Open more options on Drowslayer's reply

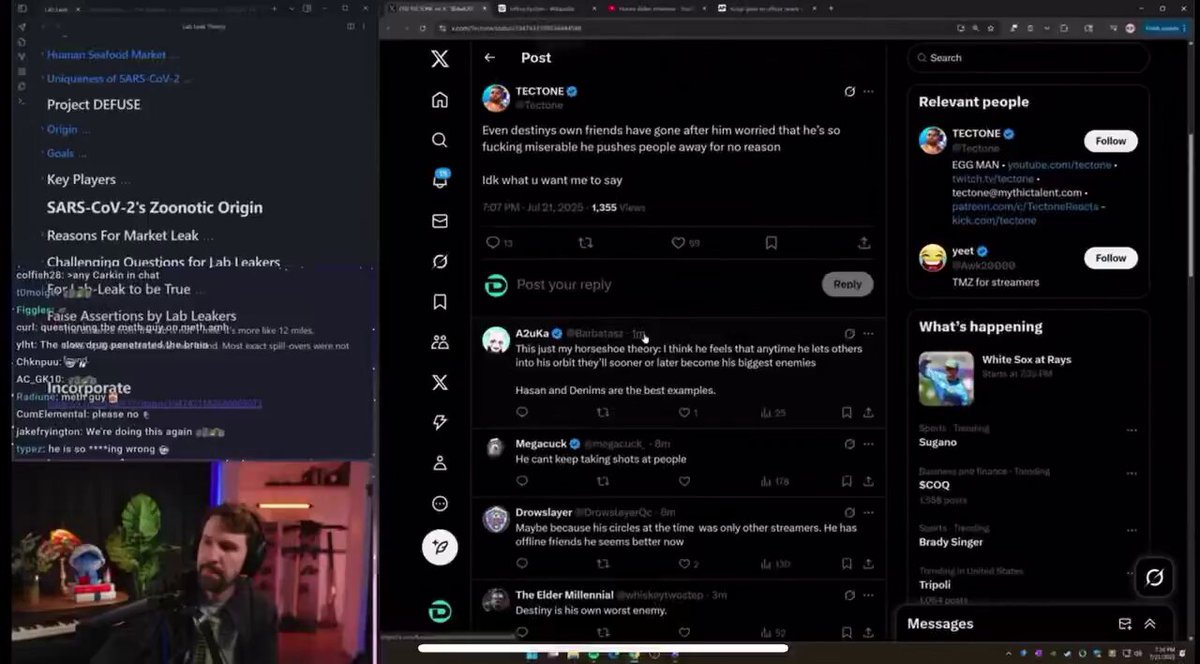coord(868,513)
